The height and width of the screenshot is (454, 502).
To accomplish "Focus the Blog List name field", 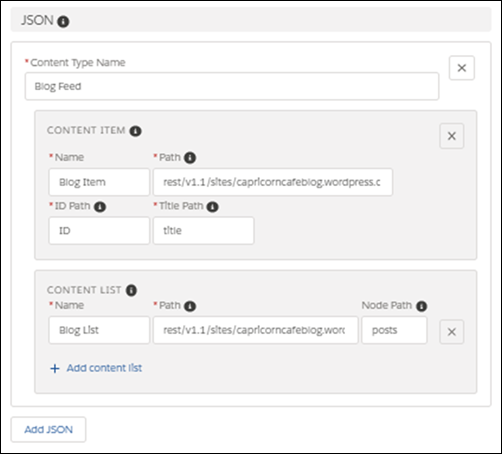I will click(x=99, y=330).
